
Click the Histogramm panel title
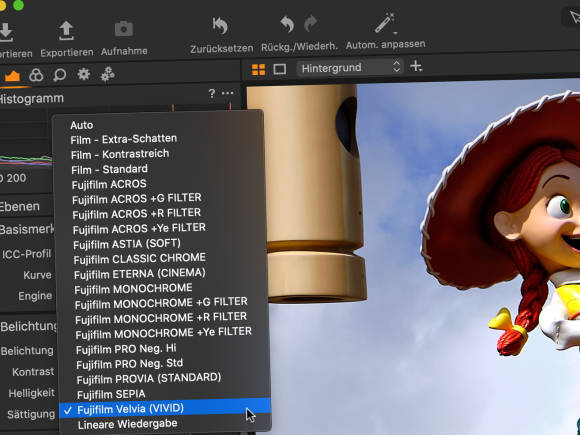[31, 98]
